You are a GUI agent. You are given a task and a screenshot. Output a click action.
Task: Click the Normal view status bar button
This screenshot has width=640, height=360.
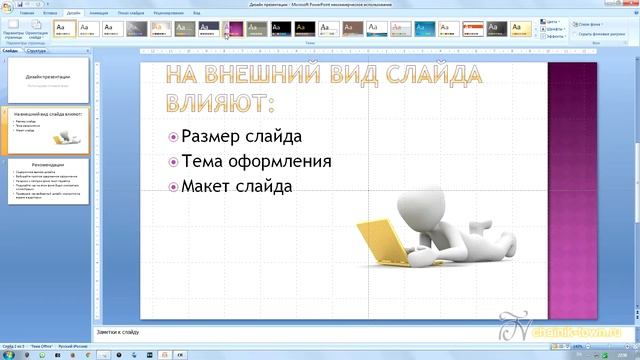[x=554, y=347]
